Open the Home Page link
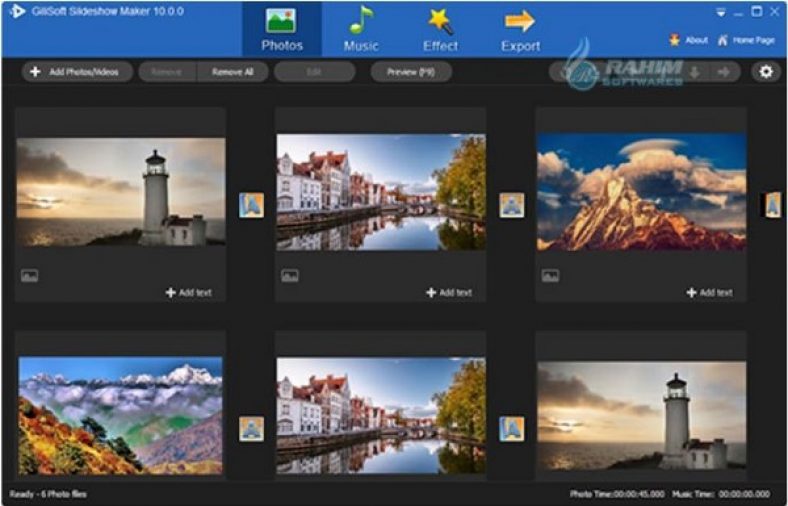The height and width of the screenshot is (506, 788). tap(753, 40)
